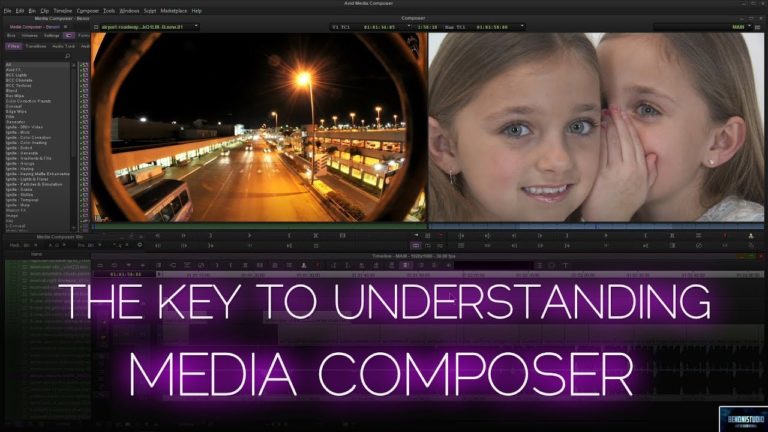Click the T title tool in timeline toolbar
This screenshot has height=432, width=768.
pyautogui.click(x=565, y=265)
